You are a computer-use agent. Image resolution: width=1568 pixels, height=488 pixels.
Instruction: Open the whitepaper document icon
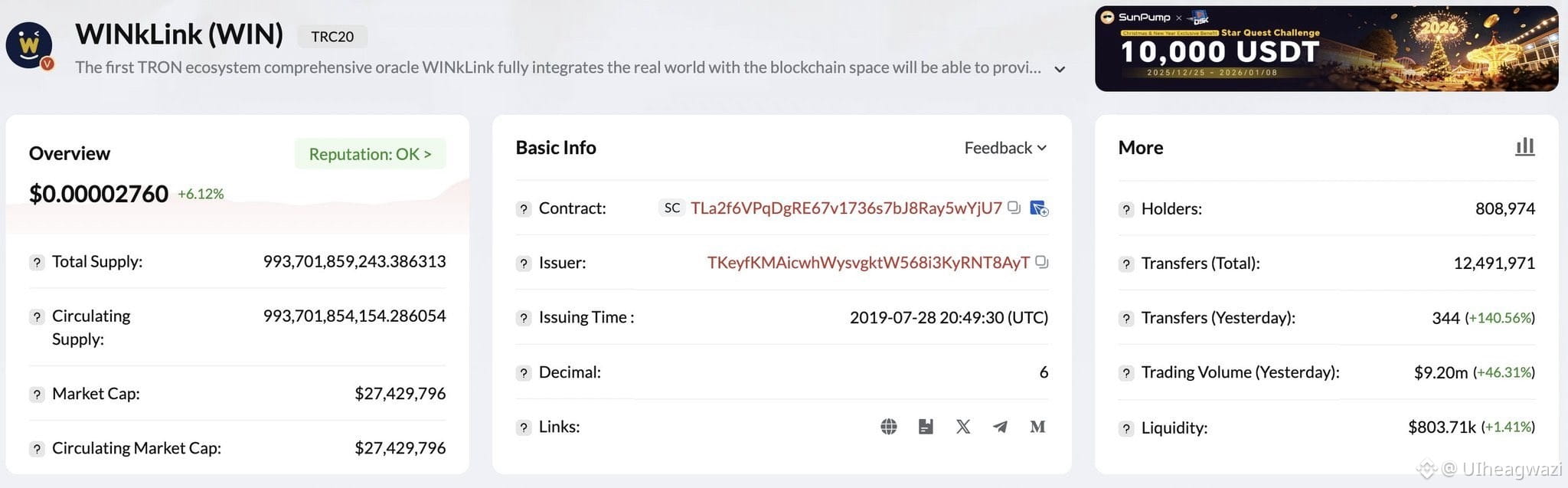coord(926,427)
